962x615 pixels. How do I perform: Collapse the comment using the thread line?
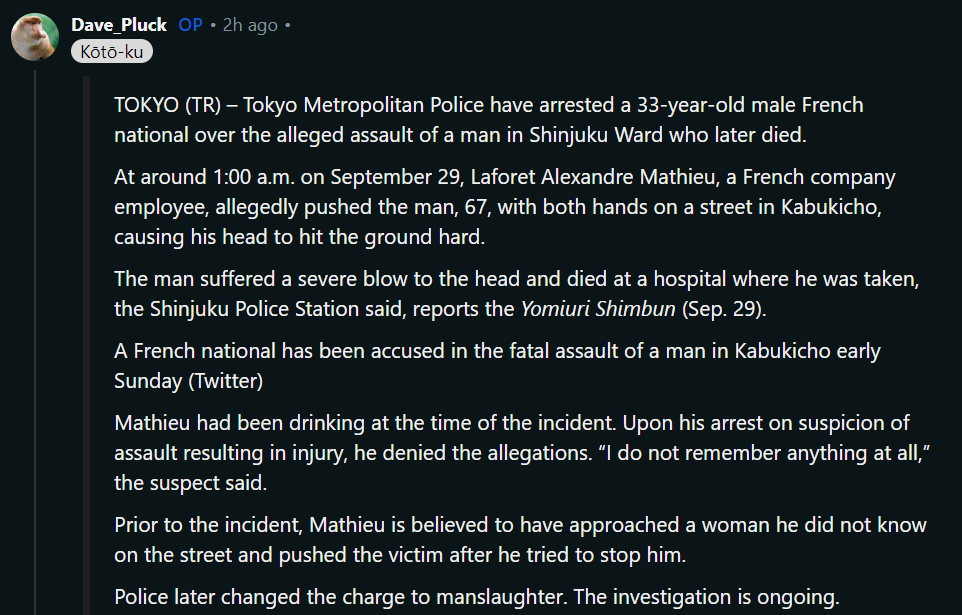point(35,342)
